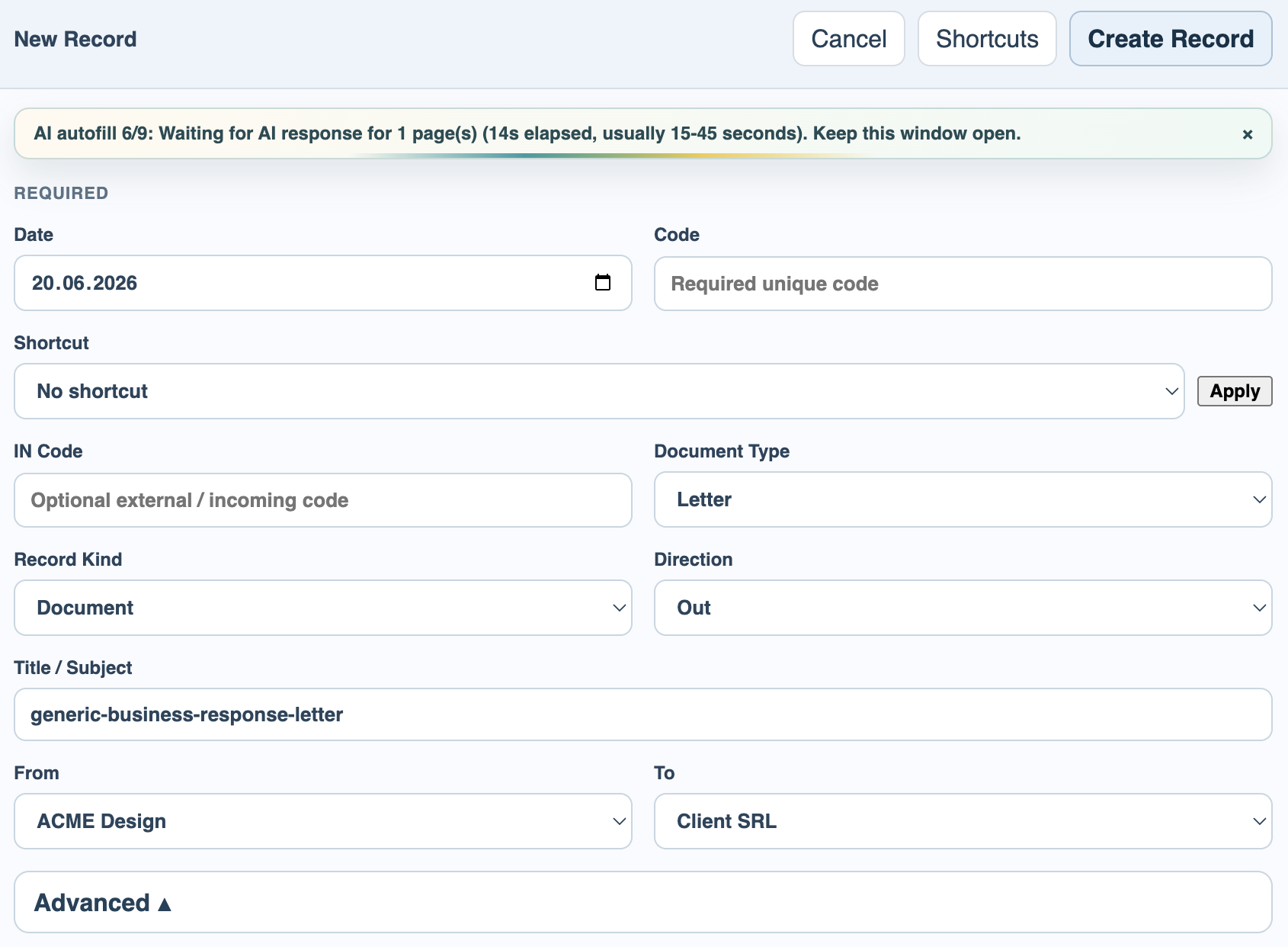
Task: Apply the selected shortcut
Action: pos(1235,391)
